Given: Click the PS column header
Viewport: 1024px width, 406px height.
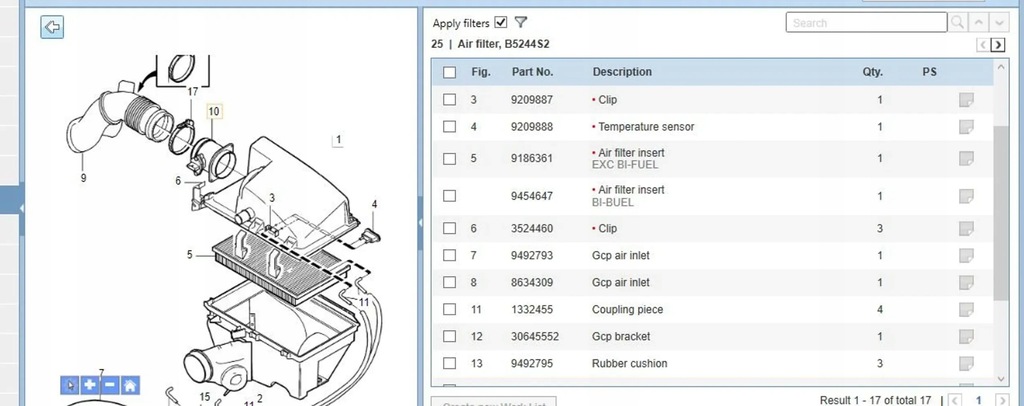Looking at the screenshot, I should (x=929, y=72).
